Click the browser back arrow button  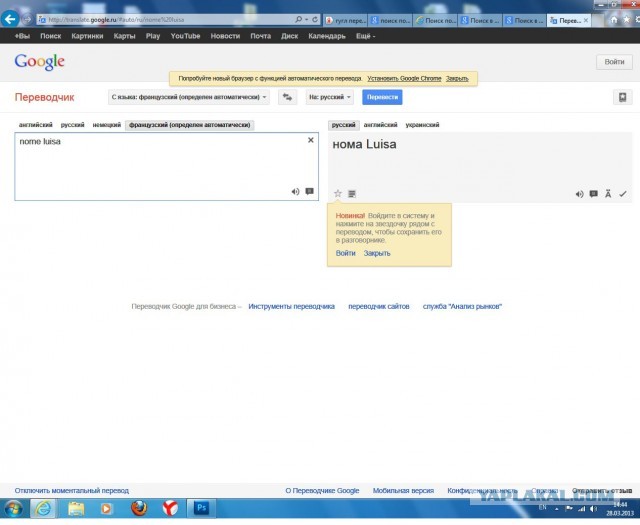10,19
